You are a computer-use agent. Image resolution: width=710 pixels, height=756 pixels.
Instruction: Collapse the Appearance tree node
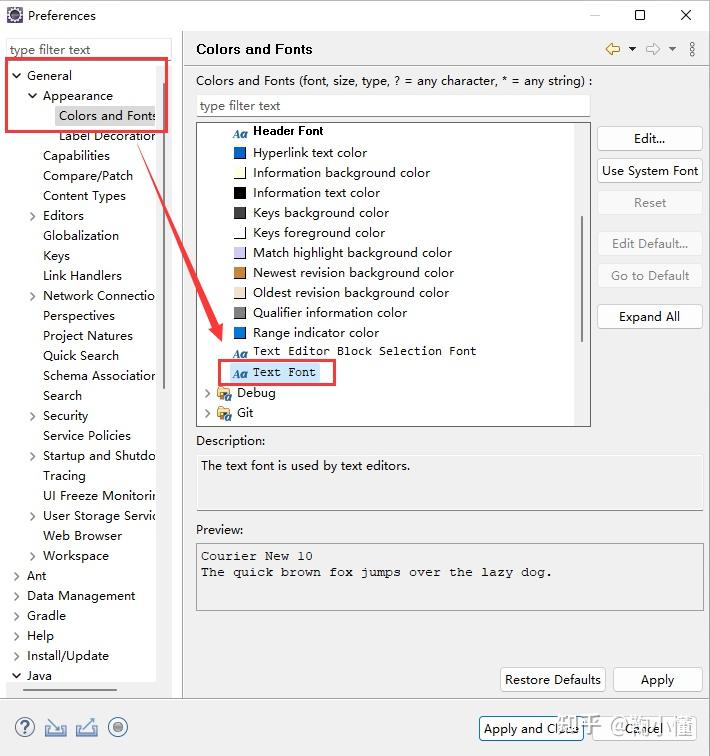point(32,96)
